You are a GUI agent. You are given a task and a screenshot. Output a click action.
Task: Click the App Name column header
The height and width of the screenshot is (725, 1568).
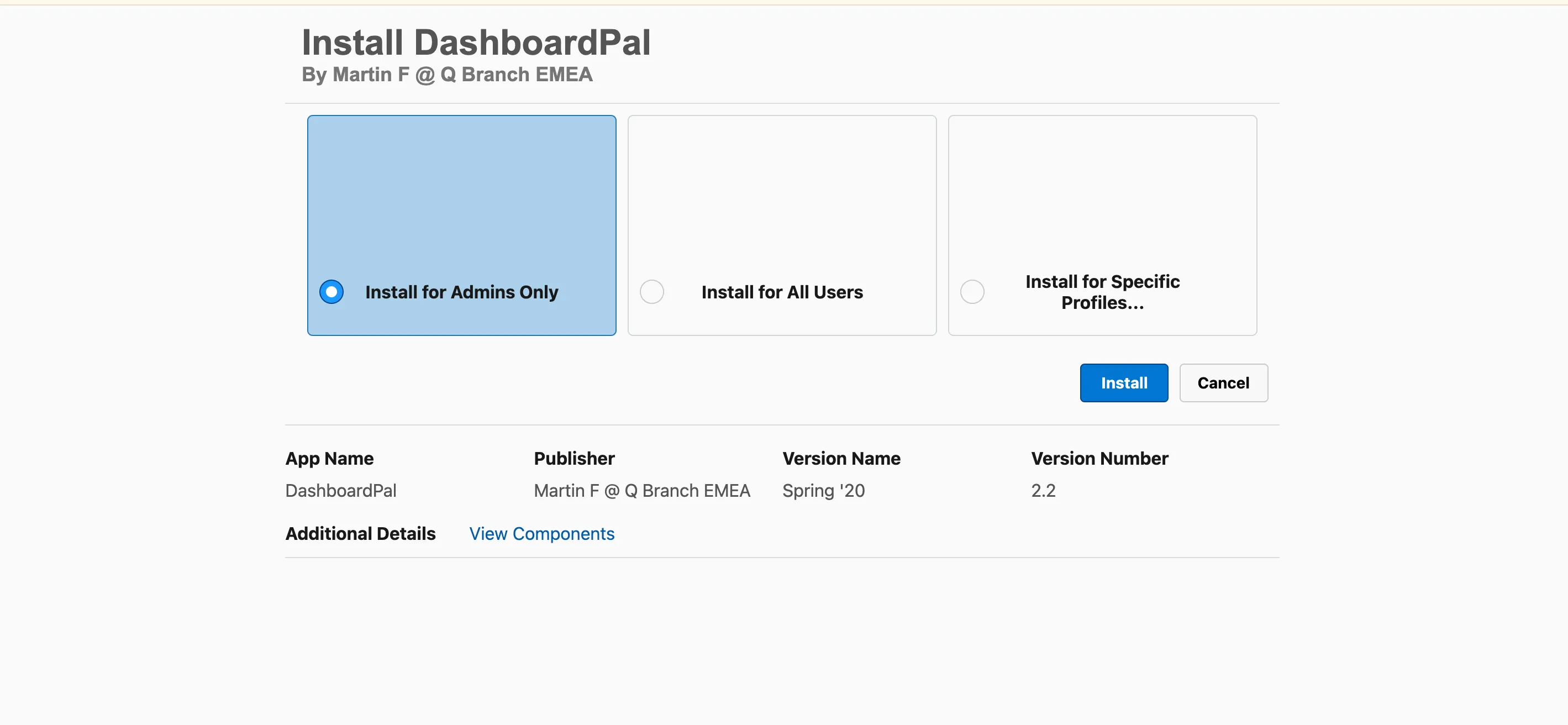pos(329,459)
